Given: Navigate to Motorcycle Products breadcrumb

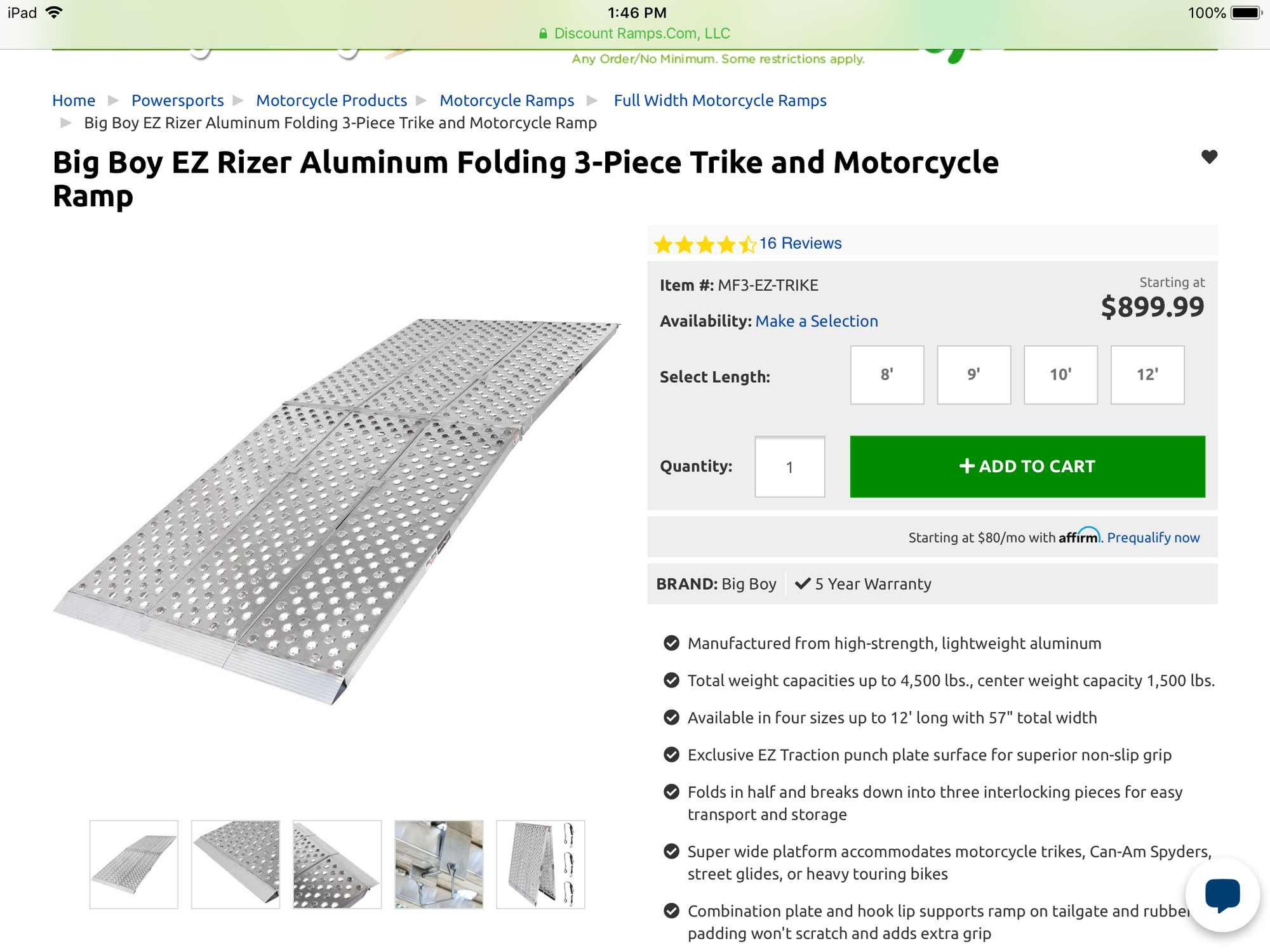Looking at the screenshot, I should (331, 100).
